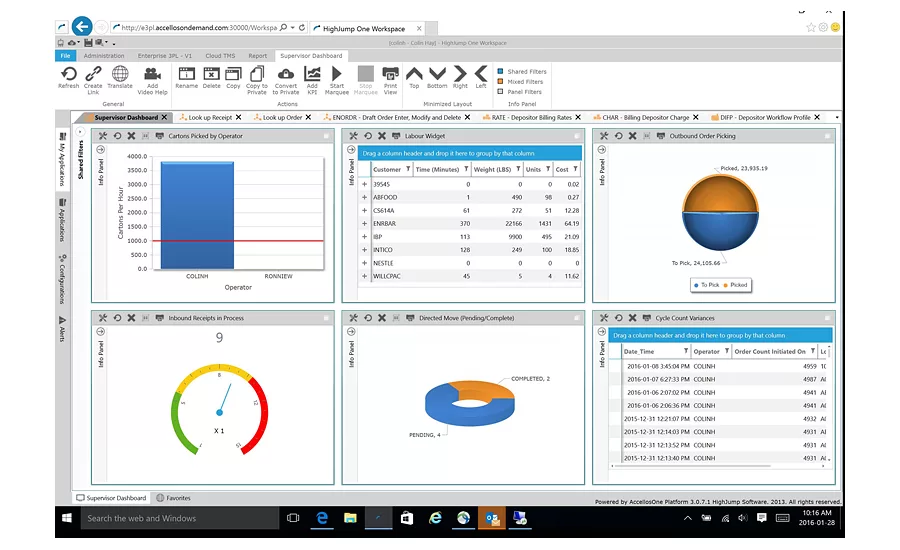Click the blue COLINH bar in chart

(197, 215)
